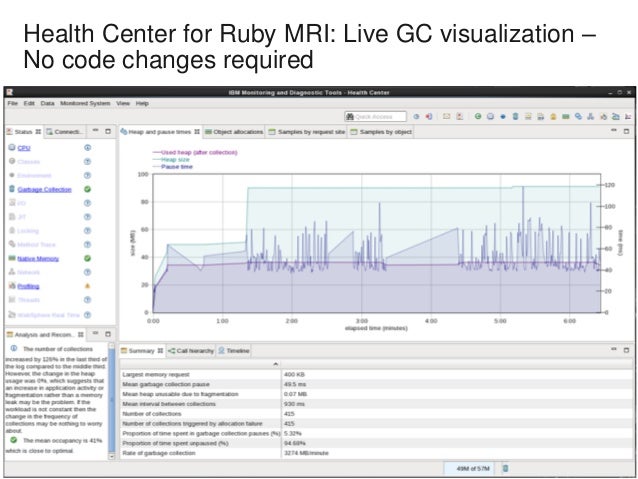Image resolution: width=638 pixels, height=479 pixels.
Task: Click the greyed WebSphere Real Time link
Action: click(x=48, y=315)
